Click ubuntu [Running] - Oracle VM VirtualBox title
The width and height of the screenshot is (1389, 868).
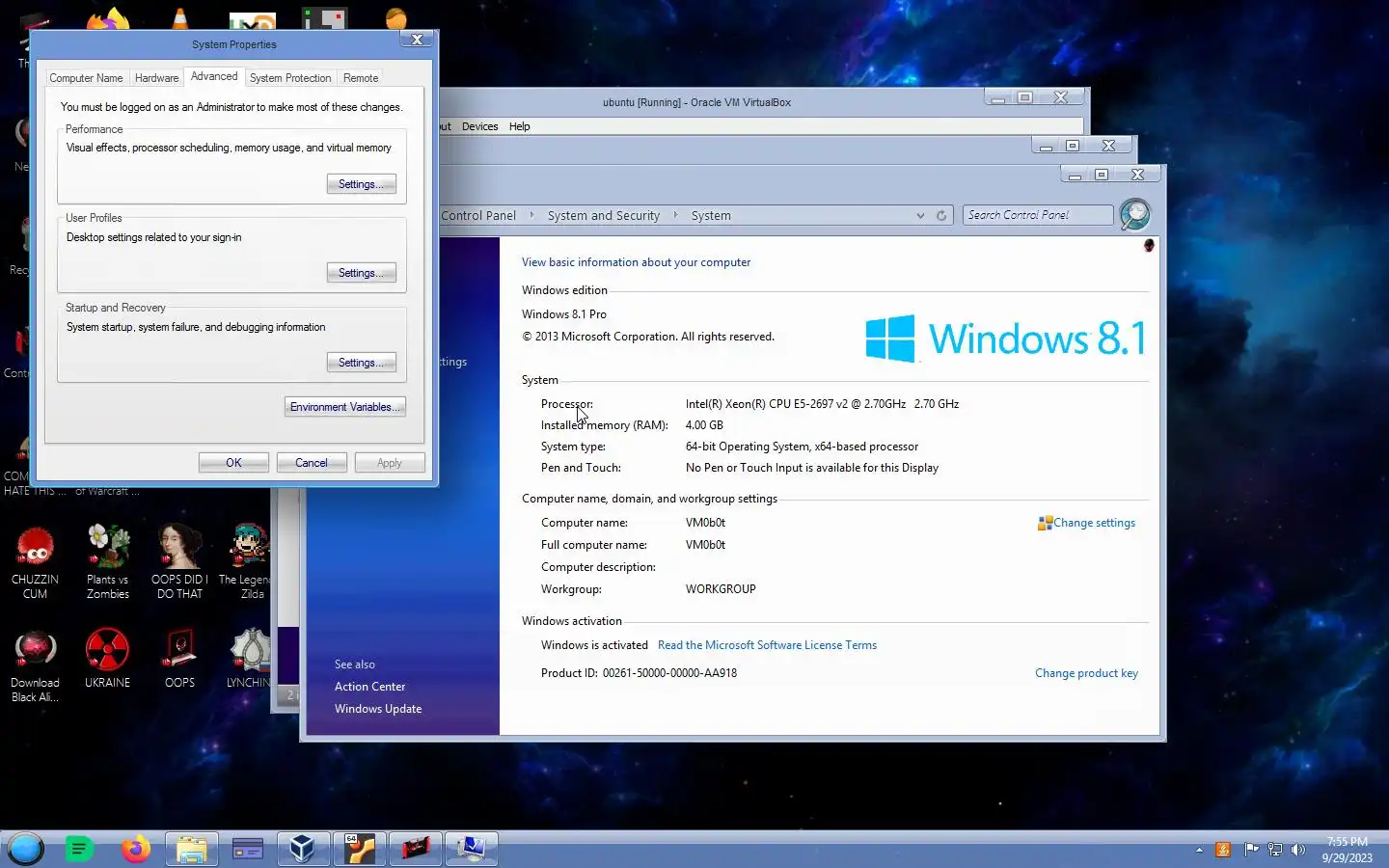coord(696,102)
